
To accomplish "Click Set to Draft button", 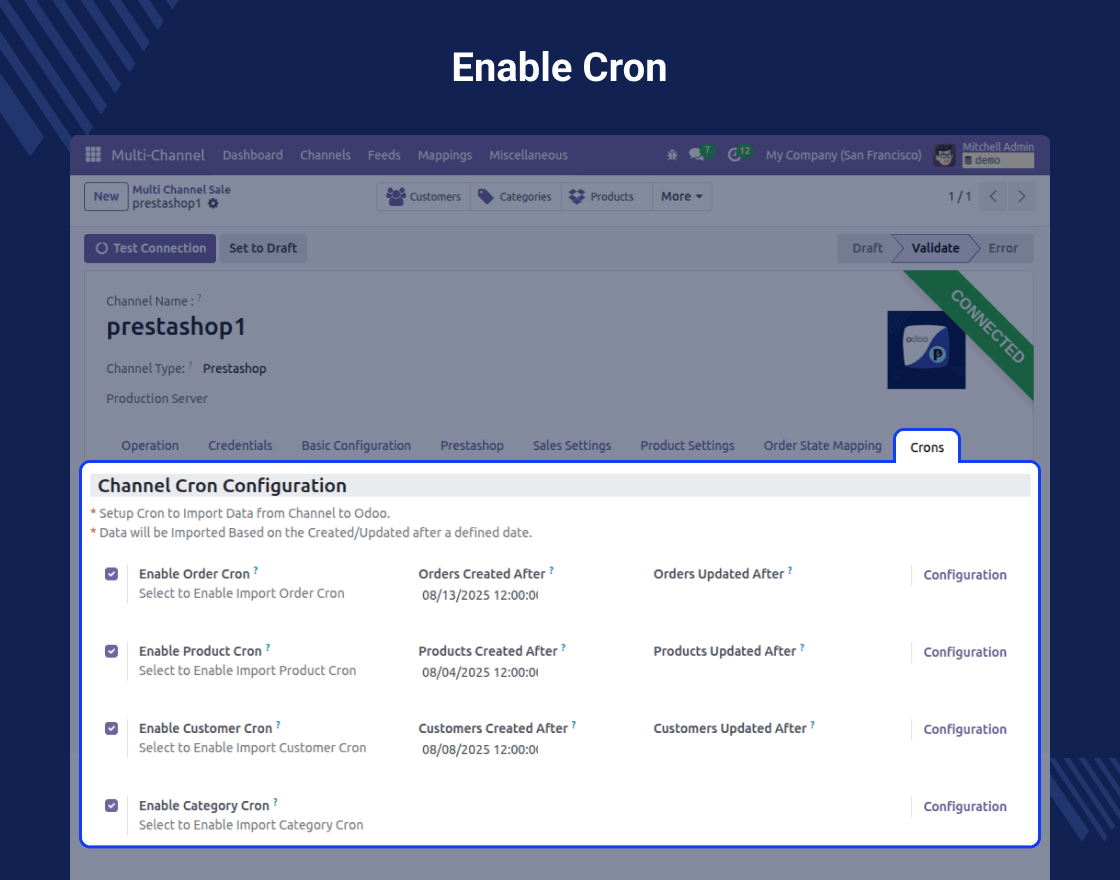I will [x=263, y=248].
